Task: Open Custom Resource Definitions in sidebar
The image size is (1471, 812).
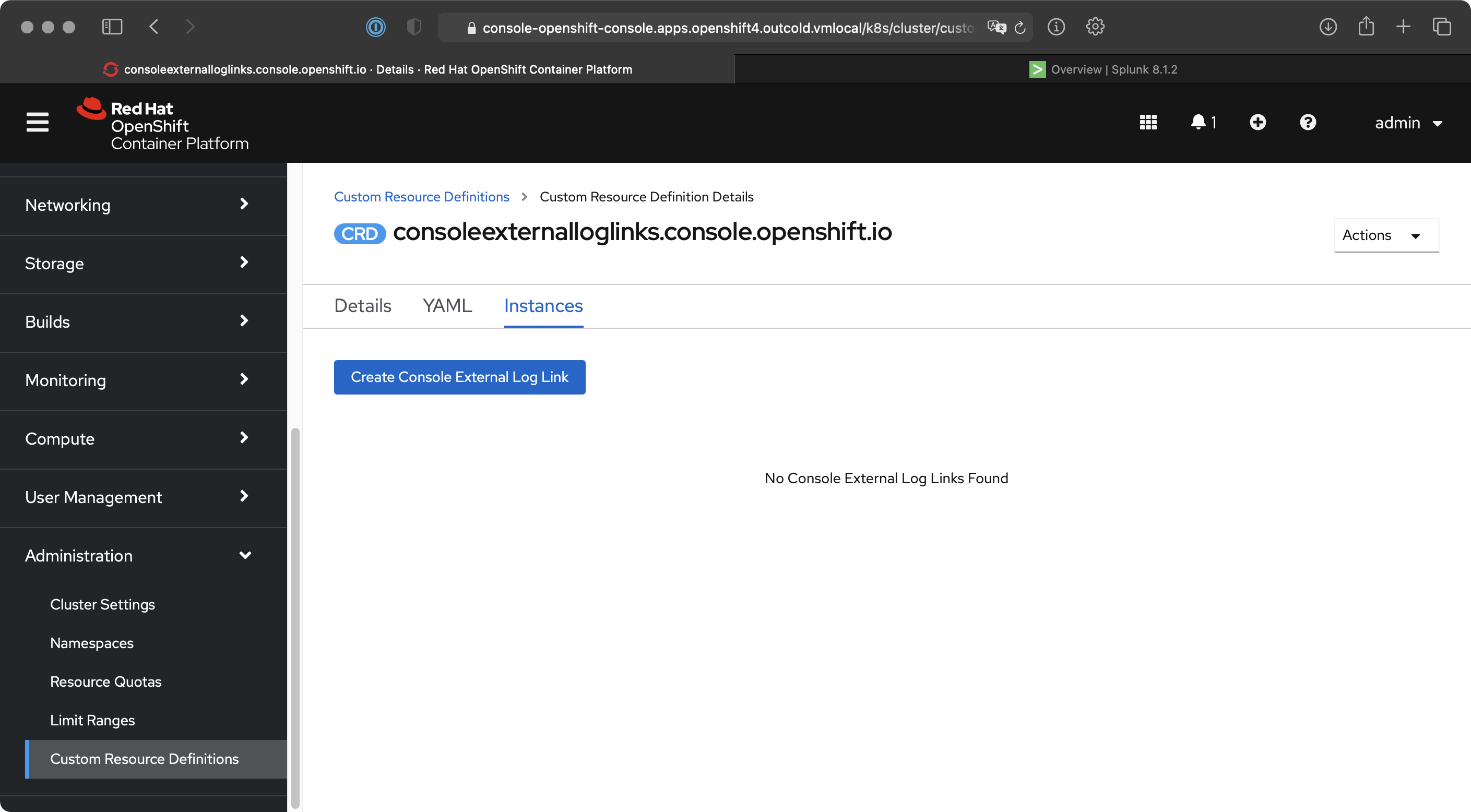Action: point(156,759)
